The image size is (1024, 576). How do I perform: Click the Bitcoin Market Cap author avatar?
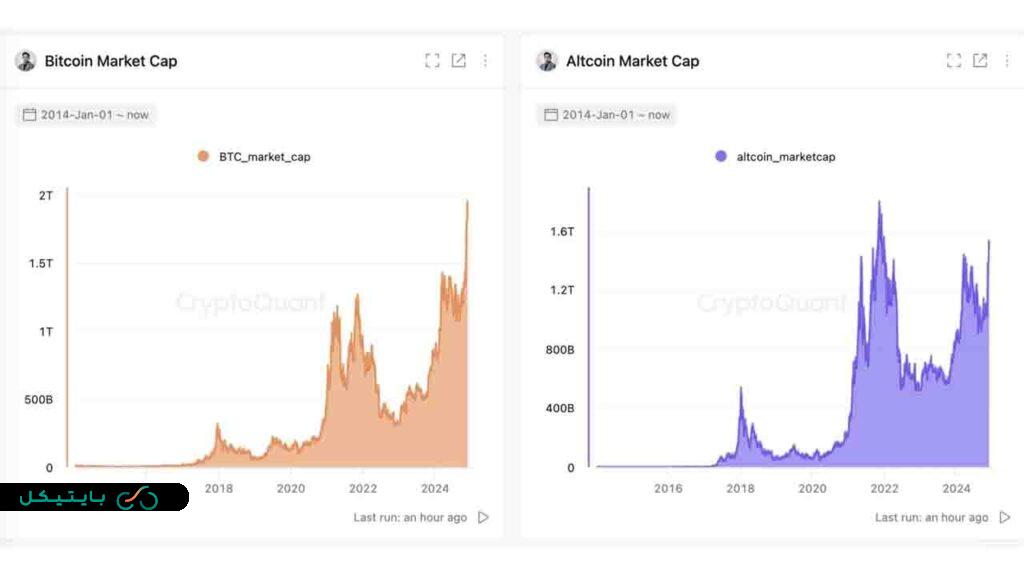[26, 61]
